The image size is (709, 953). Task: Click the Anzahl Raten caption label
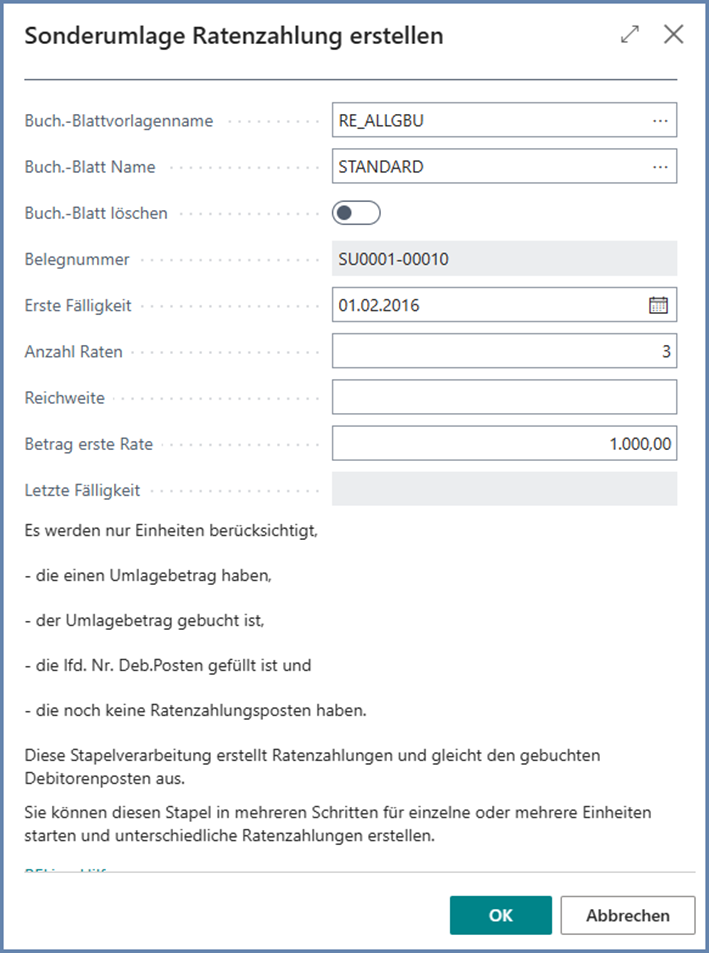(x=73, y=351)
